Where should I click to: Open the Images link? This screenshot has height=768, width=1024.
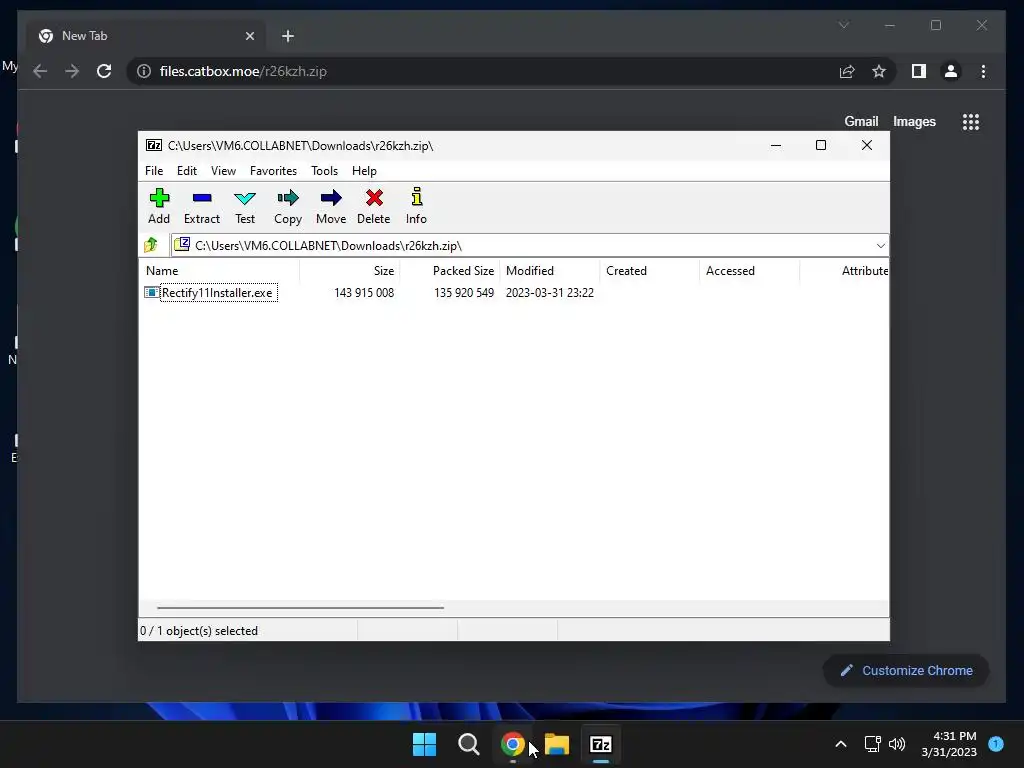[914, 121]
